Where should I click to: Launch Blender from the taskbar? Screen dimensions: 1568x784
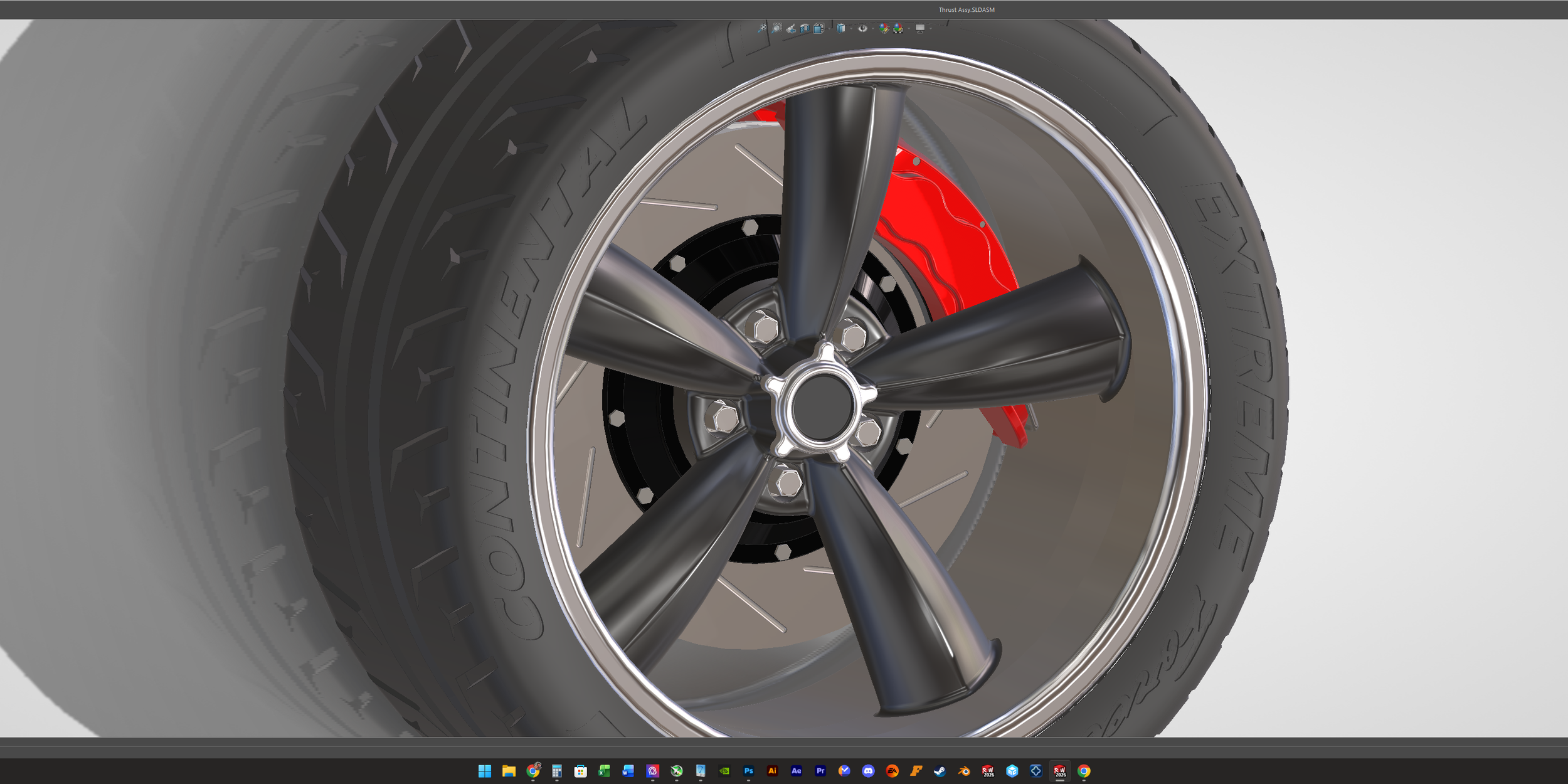point(964,771)
